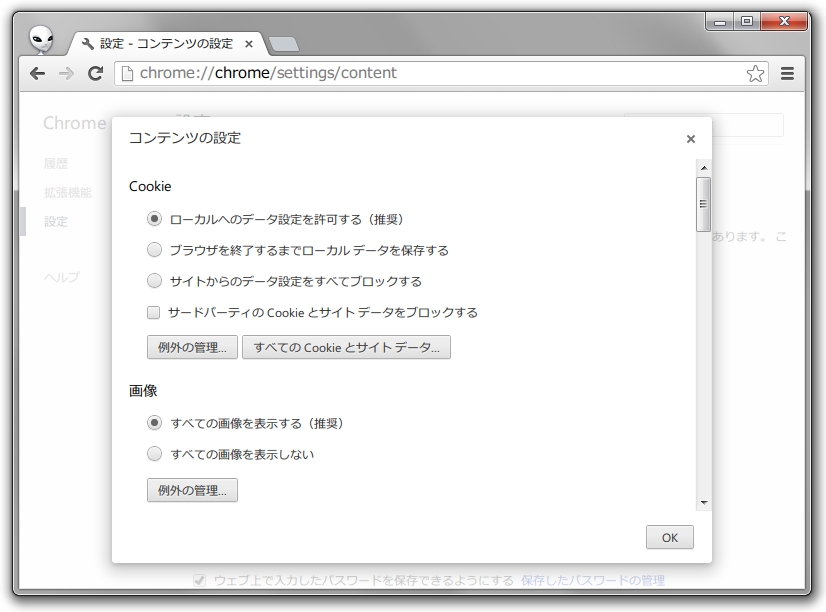Click inside the address bar
826x612 pixels.
(400, 73)
